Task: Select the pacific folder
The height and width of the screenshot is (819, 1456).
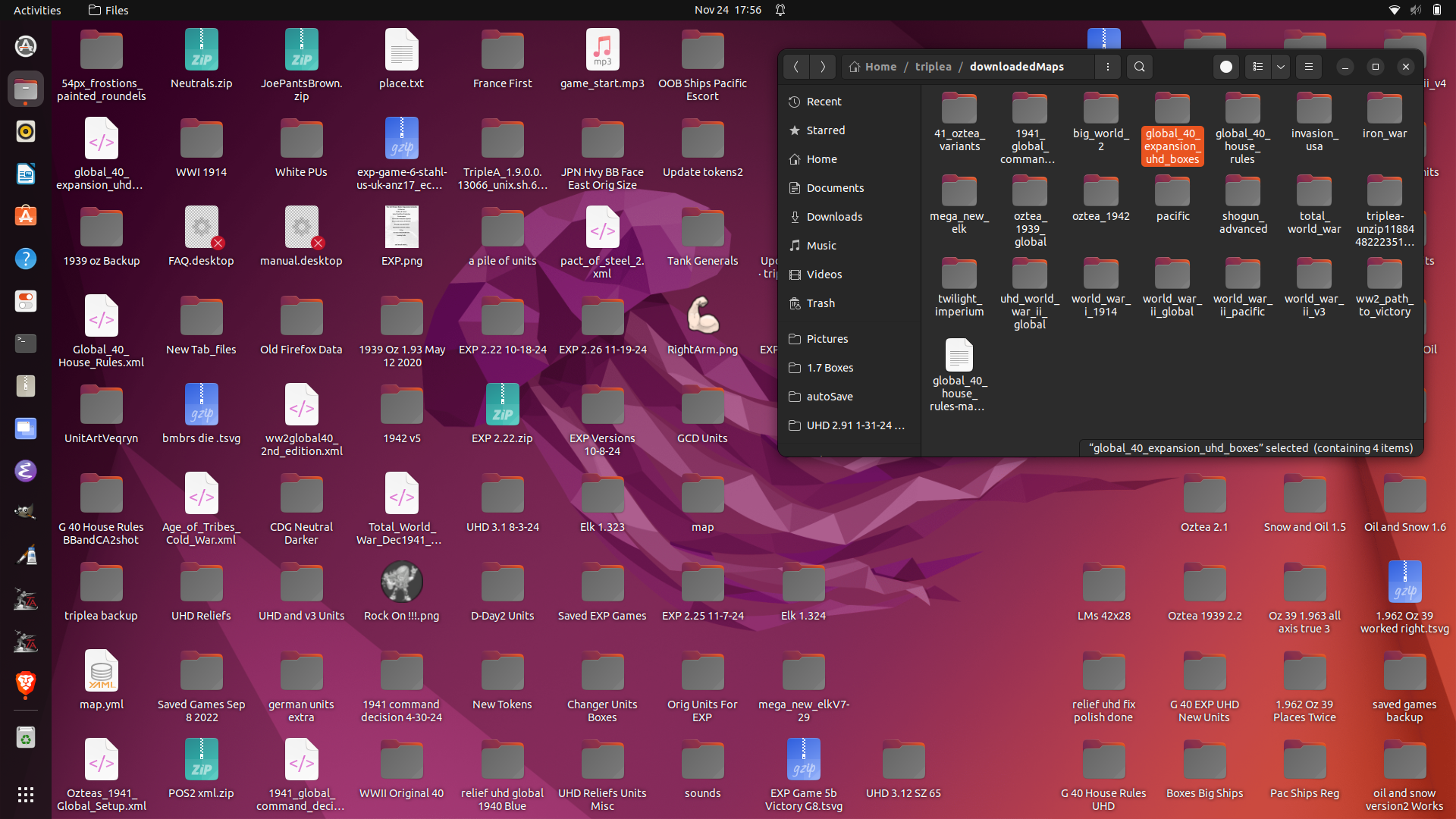Action: point(1172,199)
